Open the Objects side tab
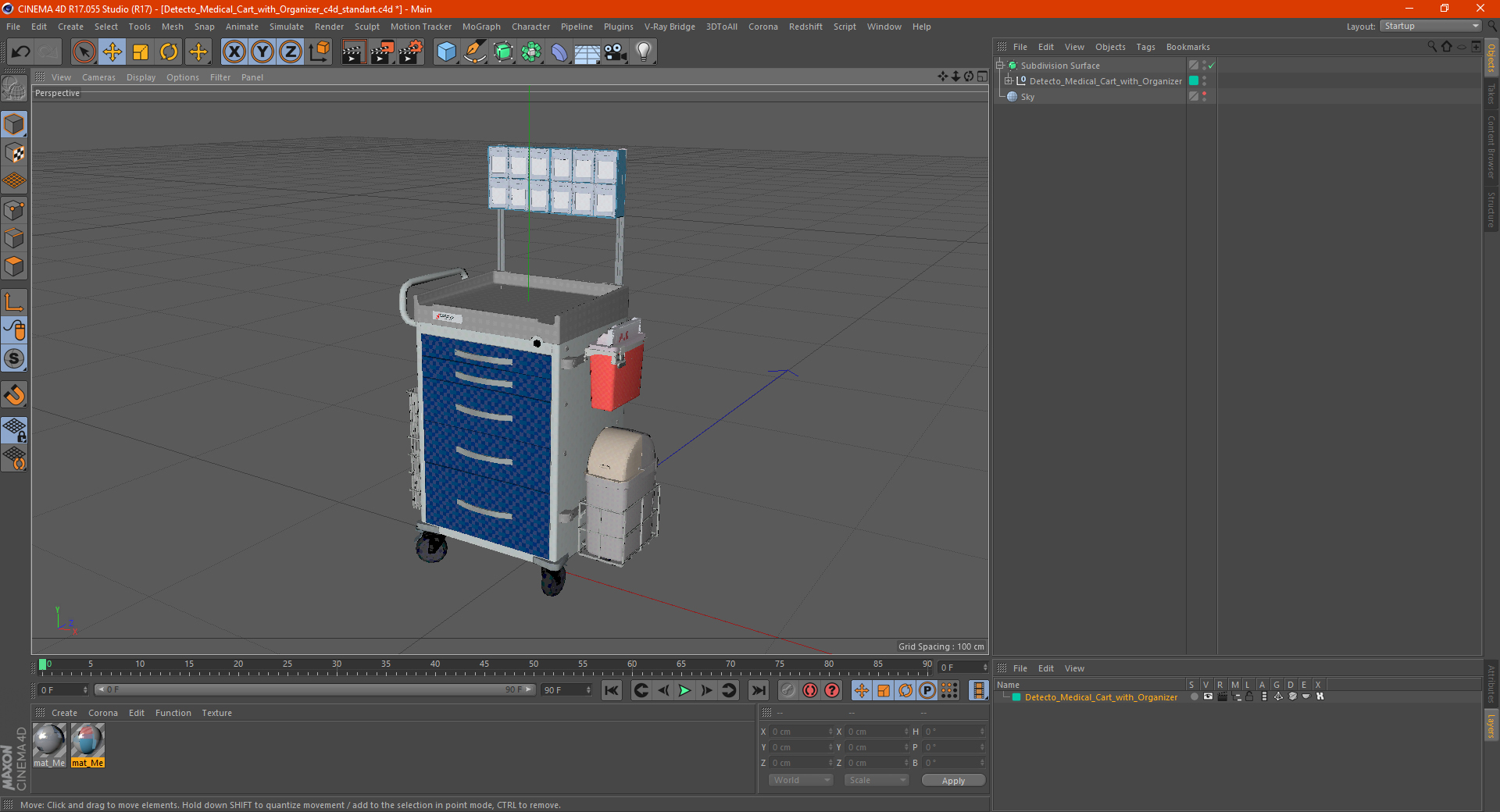1500x812 pixels. (x=1491, y=57)
